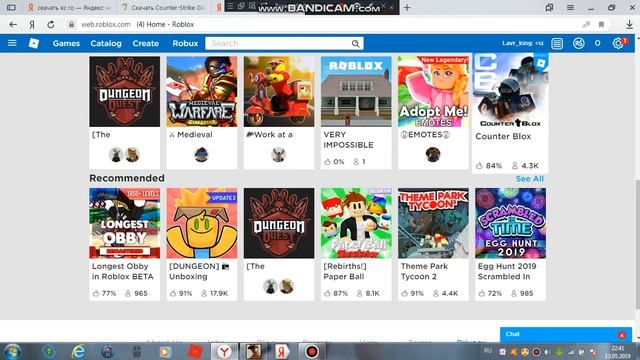The width and height of the screenshot is (640, 360).
Task: Click See All for Recommended games
Action: point(529,179)
